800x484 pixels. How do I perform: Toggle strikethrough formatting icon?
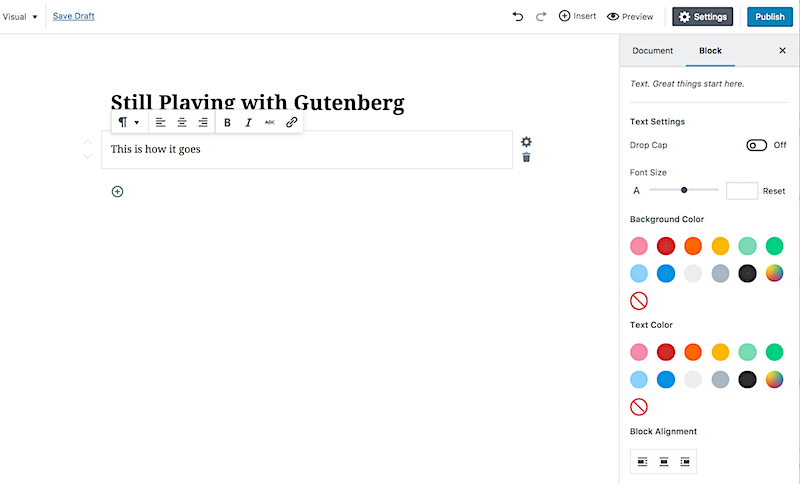(x=270, y=122)
